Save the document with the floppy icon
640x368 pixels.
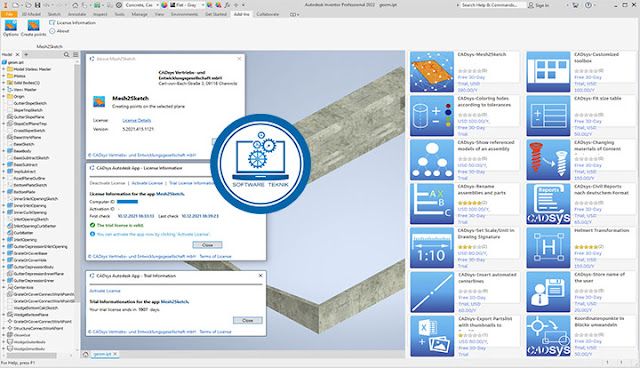pos(38,5)
